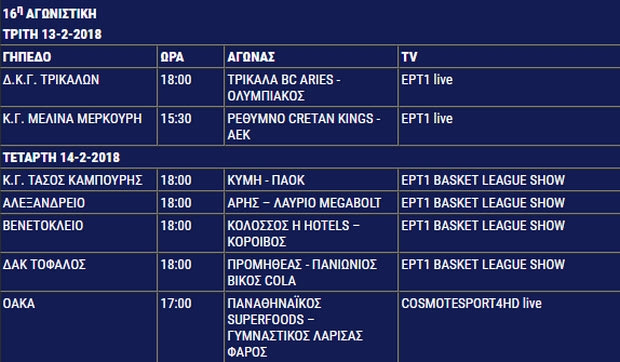Click the 16η ΑΓΩΝΙΣΤΙΚΗ heading

(49, 13)
